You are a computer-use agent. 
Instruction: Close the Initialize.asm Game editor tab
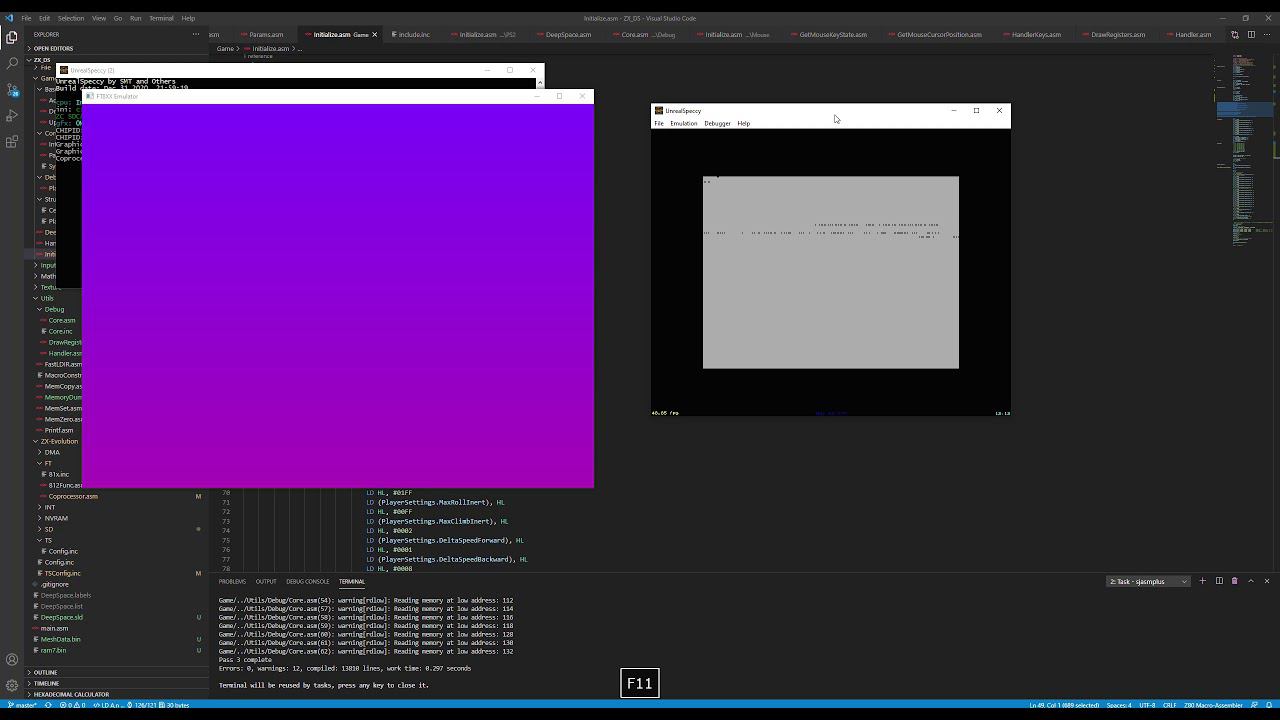375,35
